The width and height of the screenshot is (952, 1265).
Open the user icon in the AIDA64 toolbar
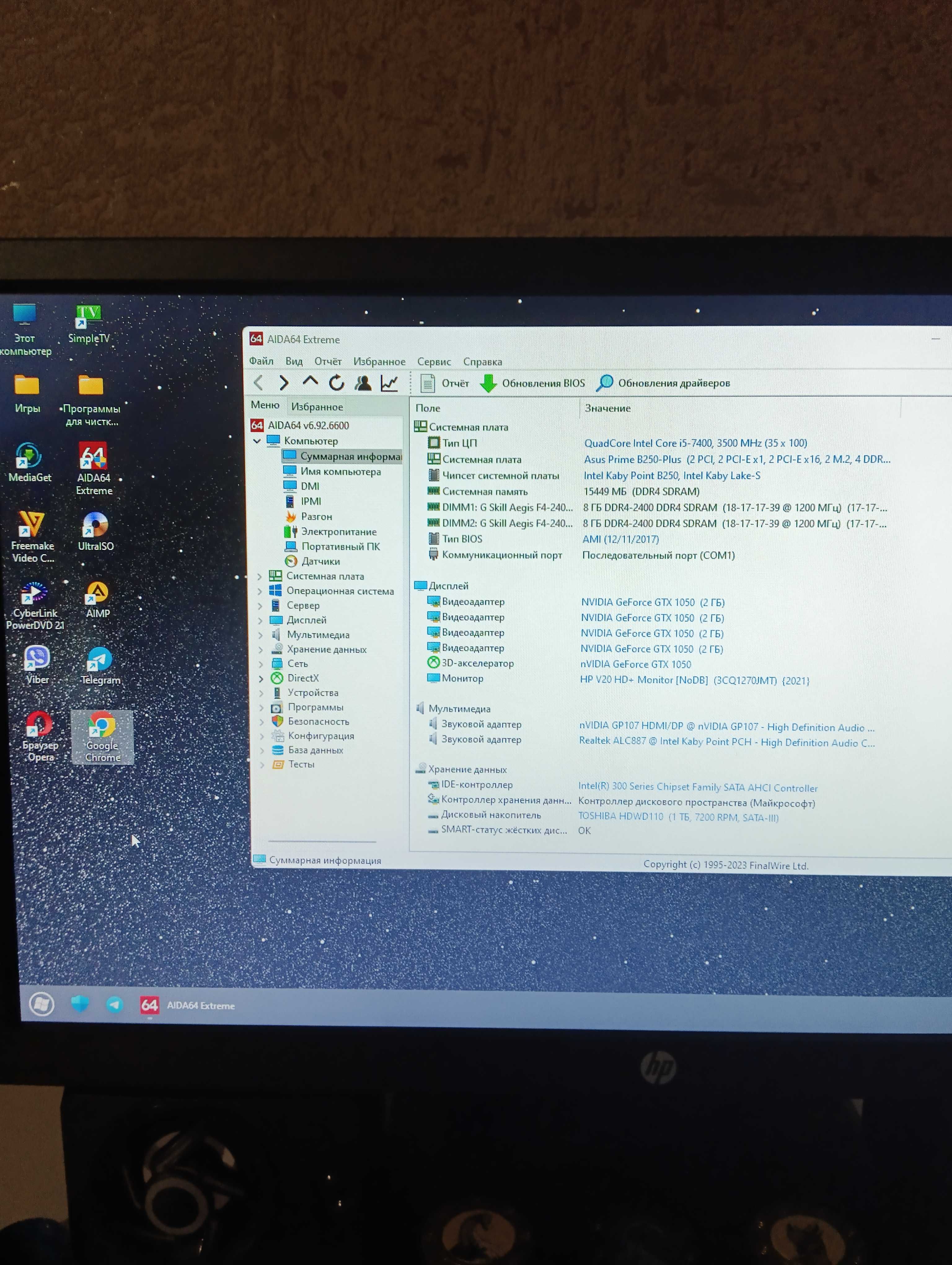tap(363, 383)
